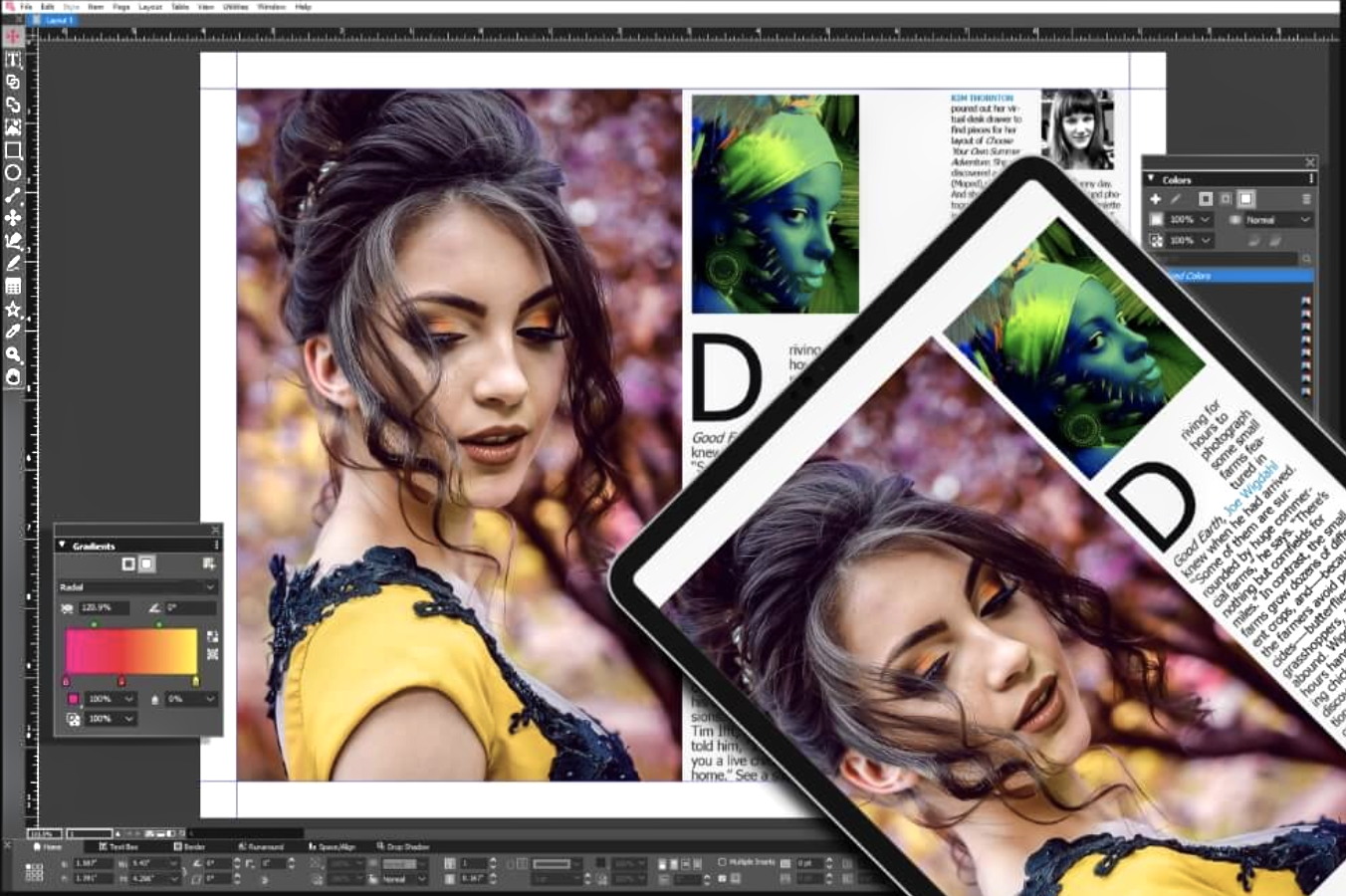1346x896 pixels.
Task: Switch to the Runaround tab
Action: pyautogui.click(x=261, y=847)
